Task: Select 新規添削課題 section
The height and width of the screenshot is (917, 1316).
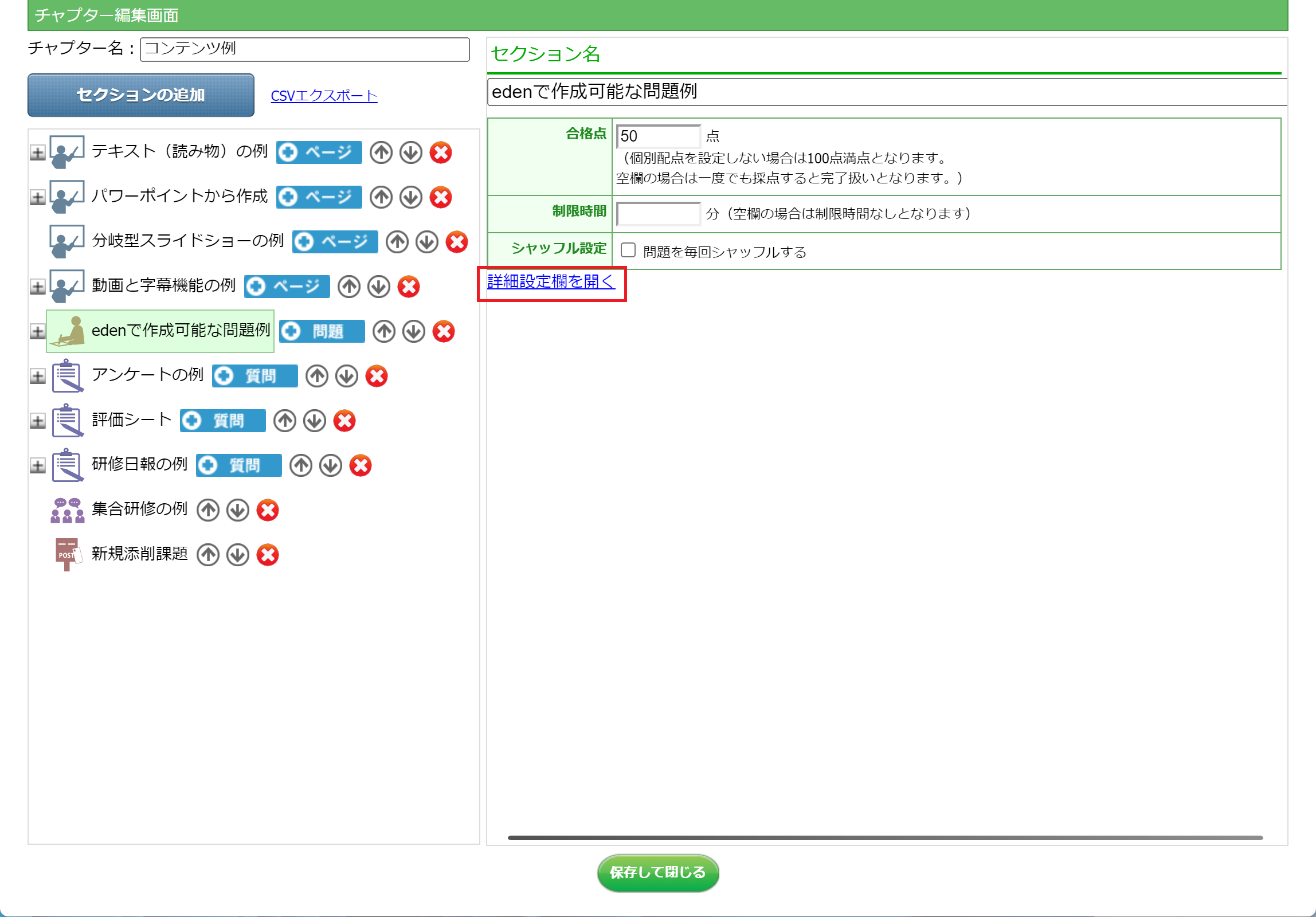Action: (140, 554)
